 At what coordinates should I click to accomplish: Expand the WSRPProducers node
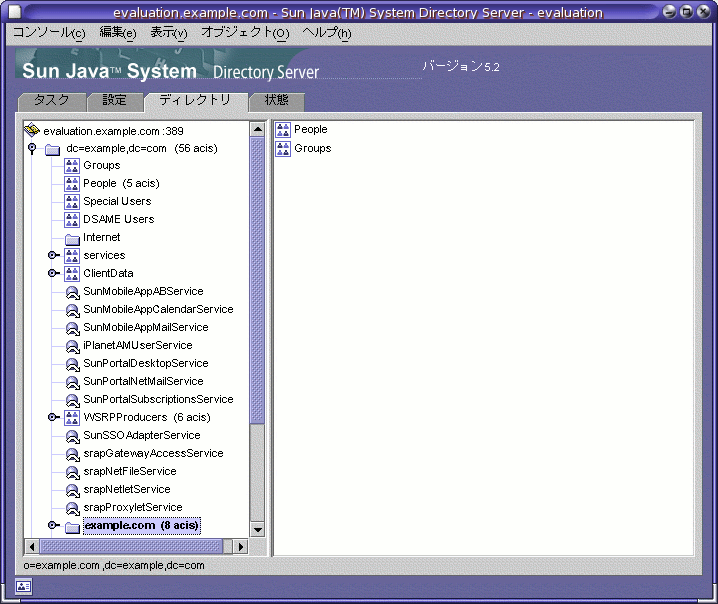coord(54,417)
